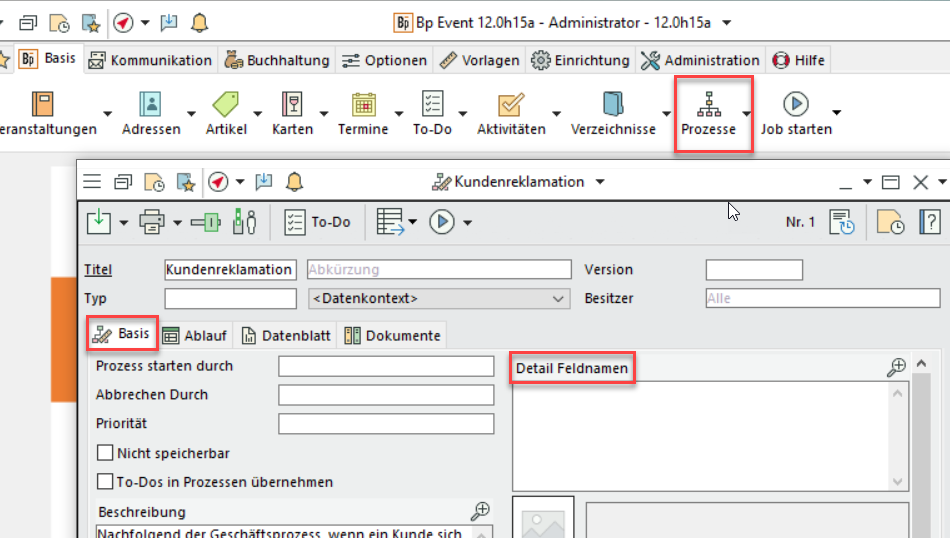
Task: Open the Prozesse ribbon icon
Action: tap(708, 104)
